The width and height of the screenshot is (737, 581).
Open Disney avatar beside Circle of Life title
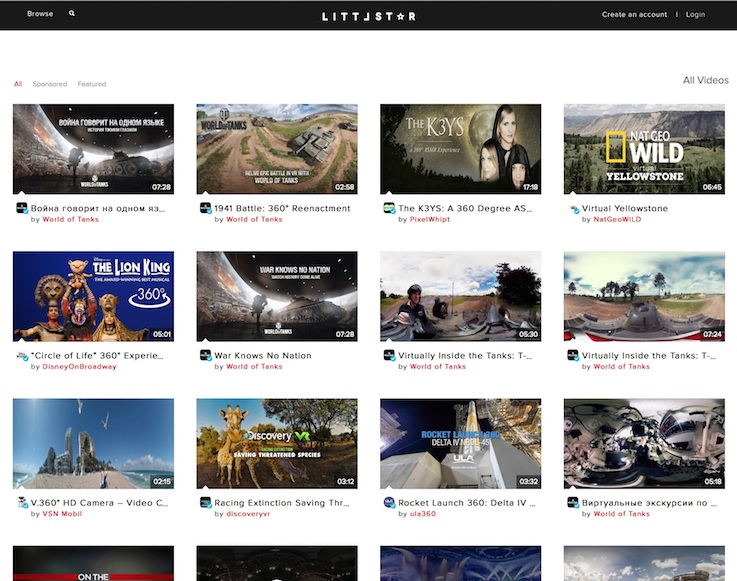point(22,355)
